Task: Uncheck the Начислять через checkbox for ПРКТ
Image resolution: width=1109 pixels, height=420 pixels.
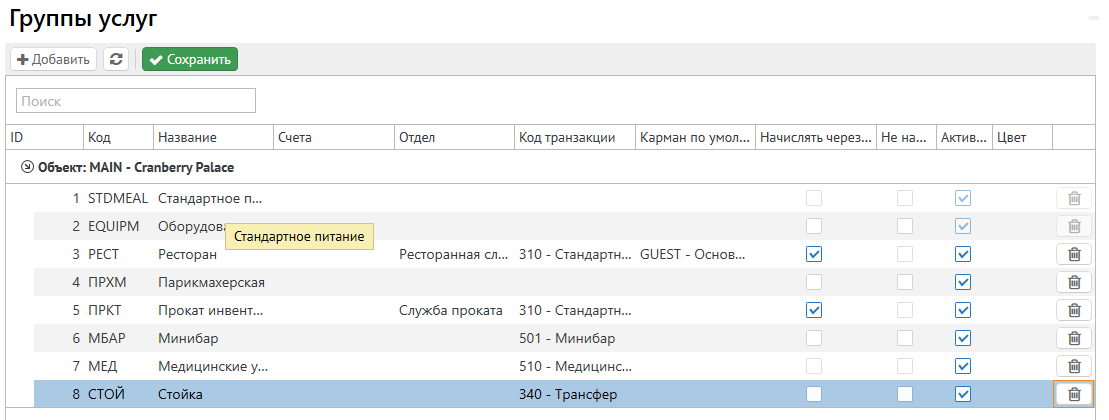Action: pos(815,310)
